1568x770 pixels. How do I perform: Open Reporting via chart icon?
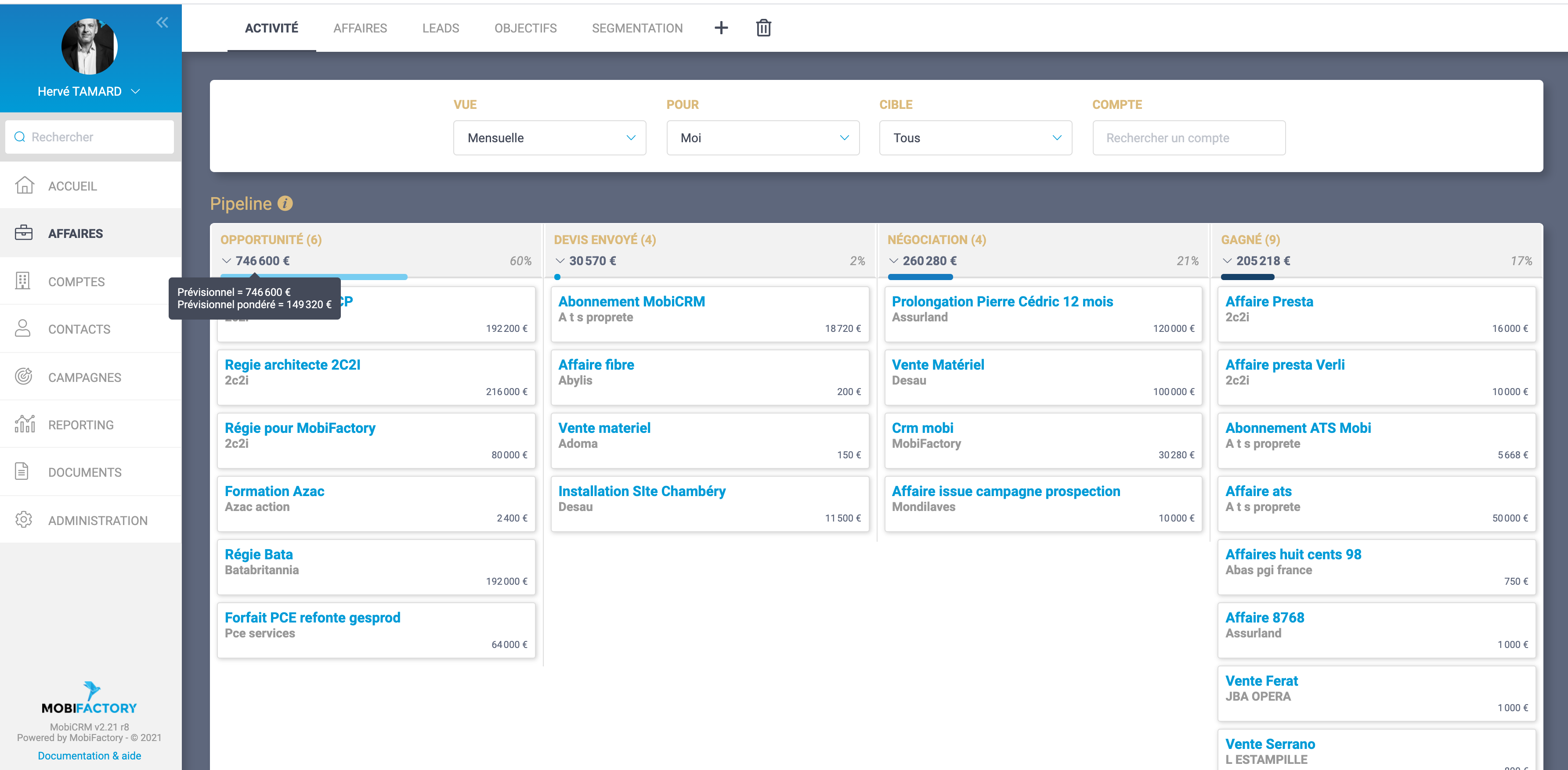click(24, 424)
